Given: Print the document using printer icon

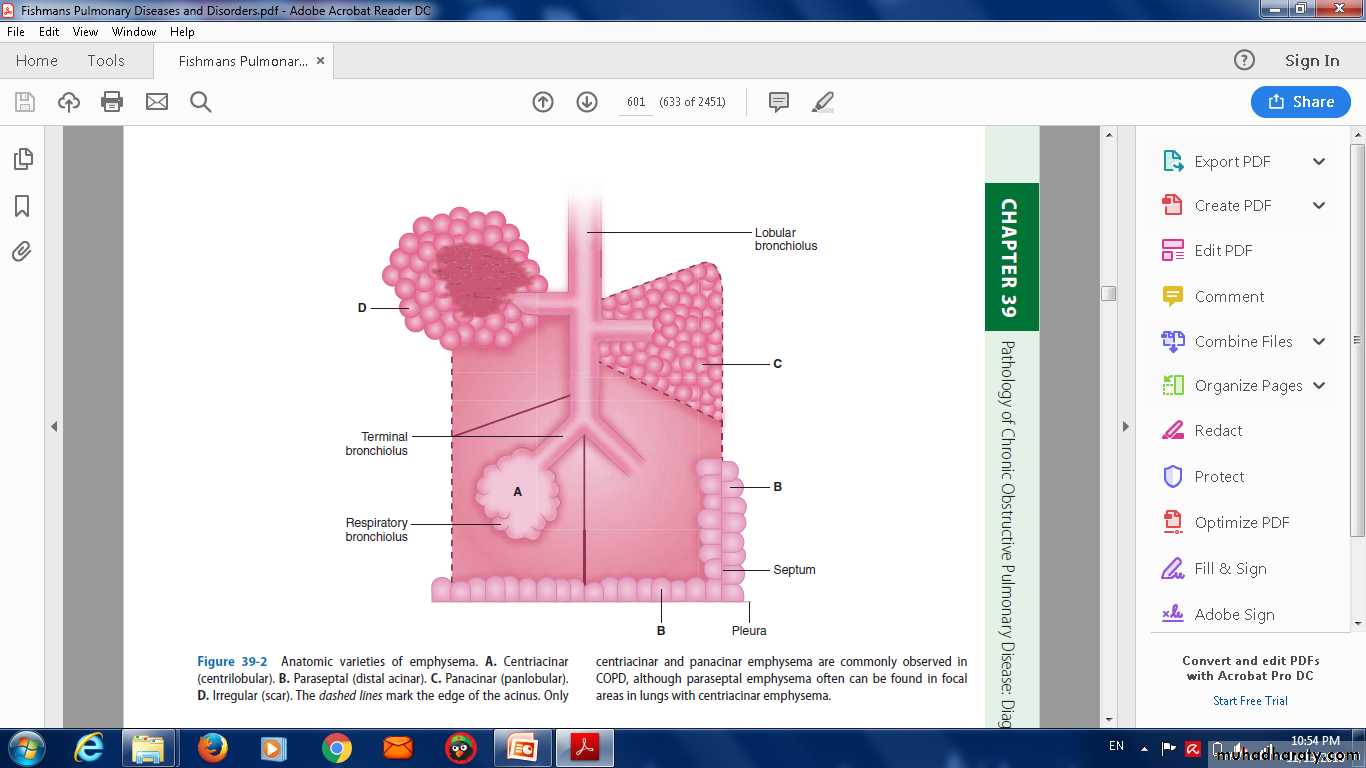Looking at the screenshot, I should coord(112,102).
